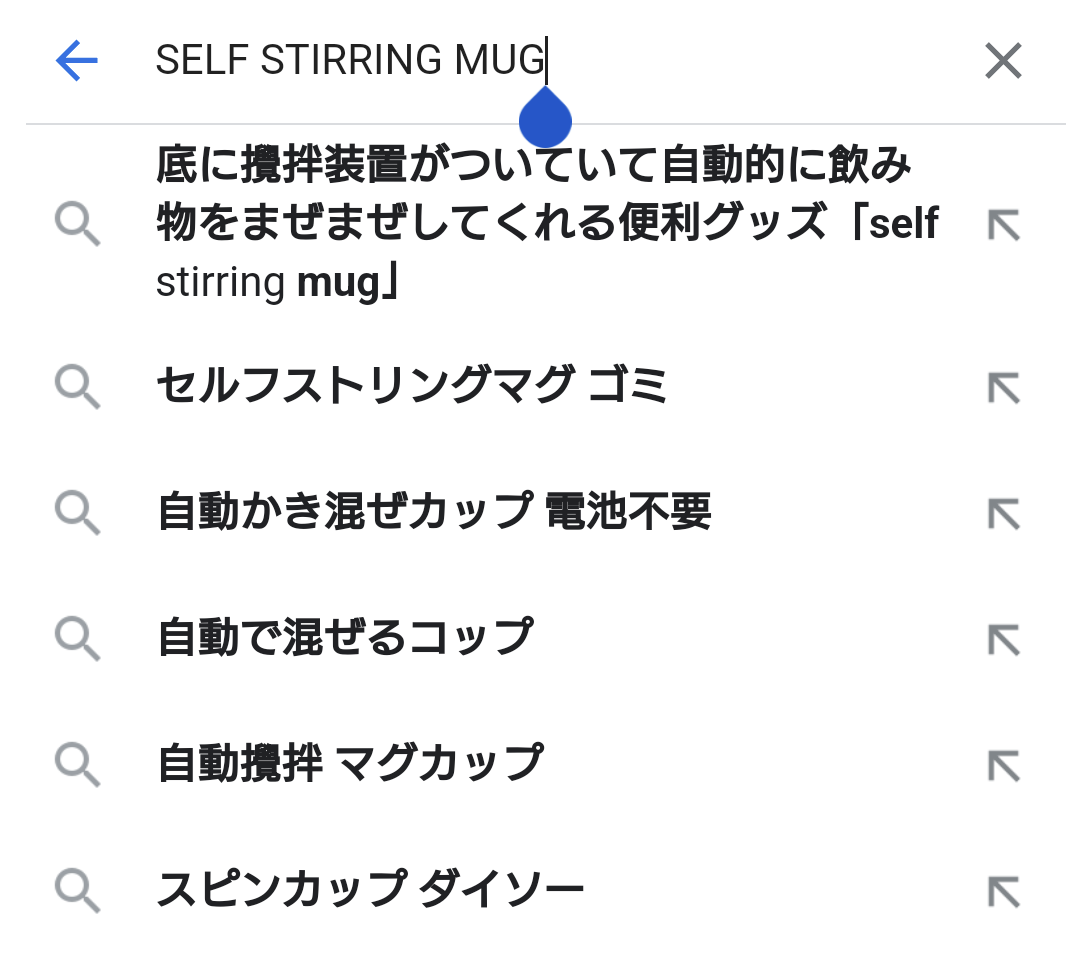Image resolution: width=1080 pixels, height=957 pixels.
Task: Tap magnifier icon beside 底に攪拌装置 suggestion
Action: pos(77,224)
